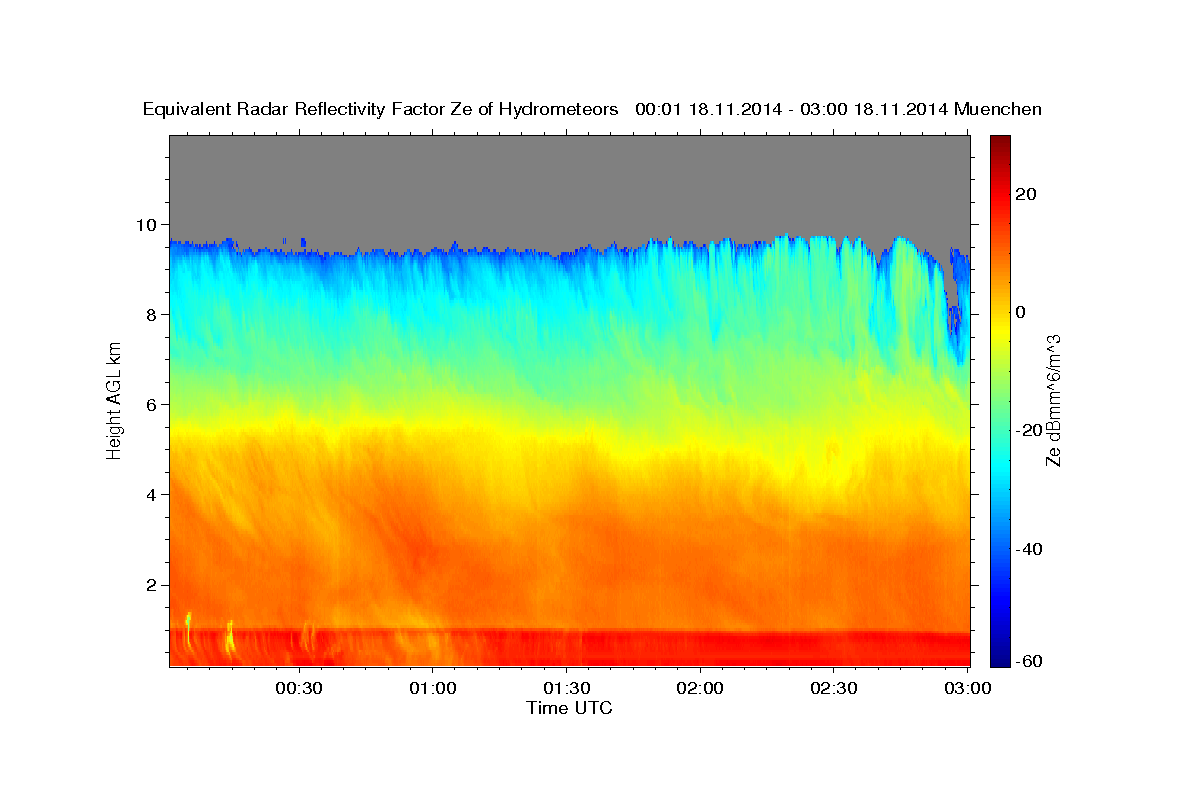
Task: Click the 02:00 time tick label
Action: 700,689
